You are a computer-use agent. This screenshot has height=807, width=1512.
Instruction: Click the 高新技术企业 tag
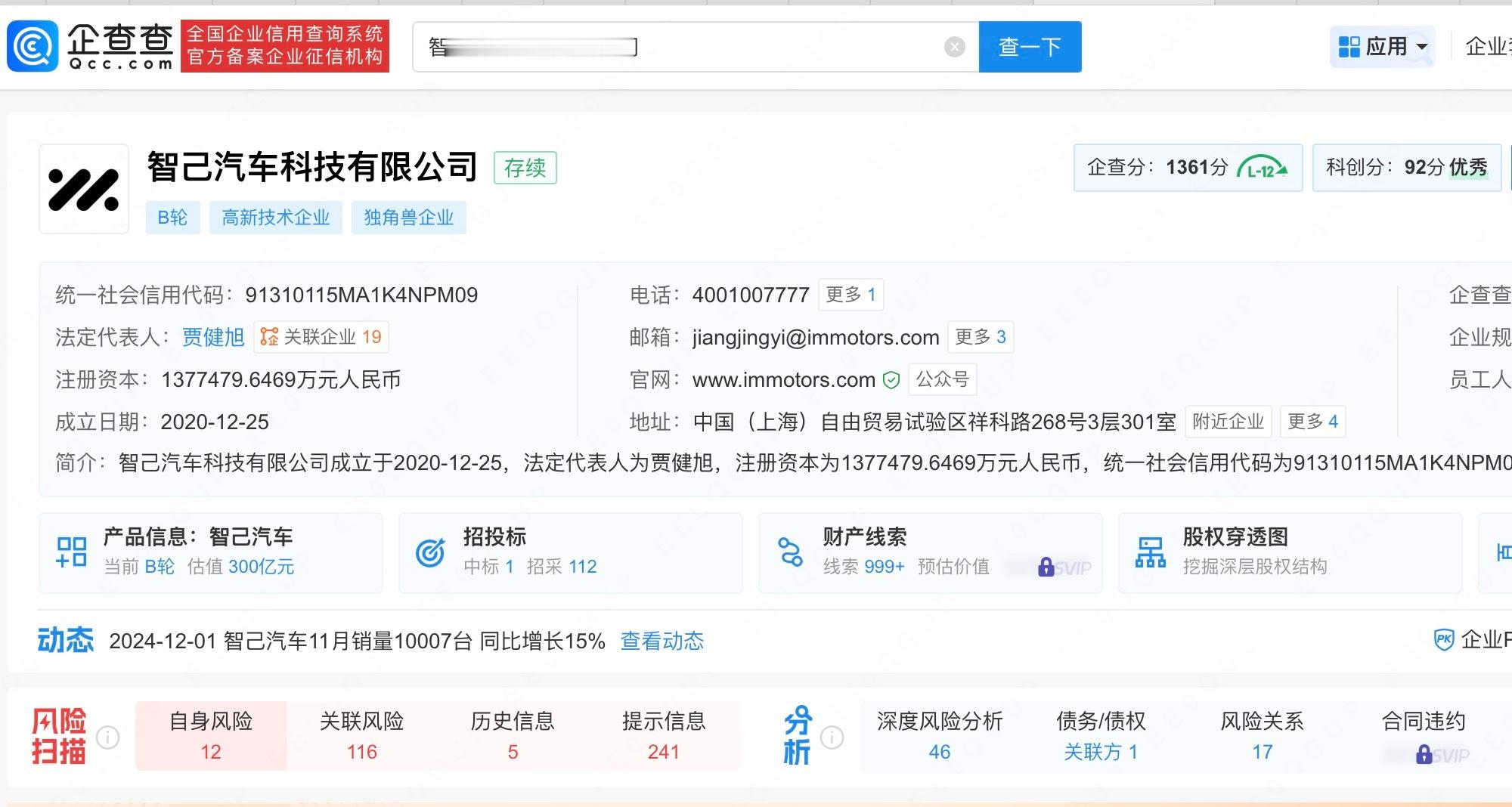point(276,218)
